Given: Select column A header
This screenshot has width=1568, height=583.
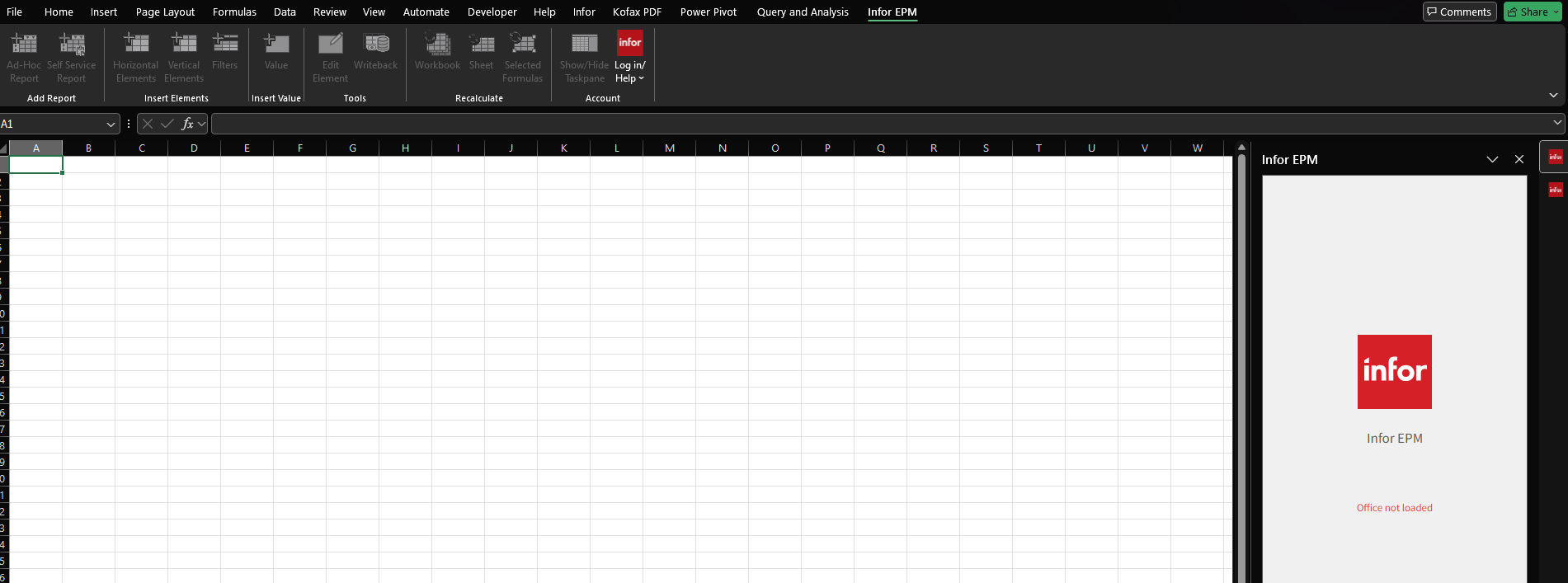Looking at the screenshot, I should [36, 148].
